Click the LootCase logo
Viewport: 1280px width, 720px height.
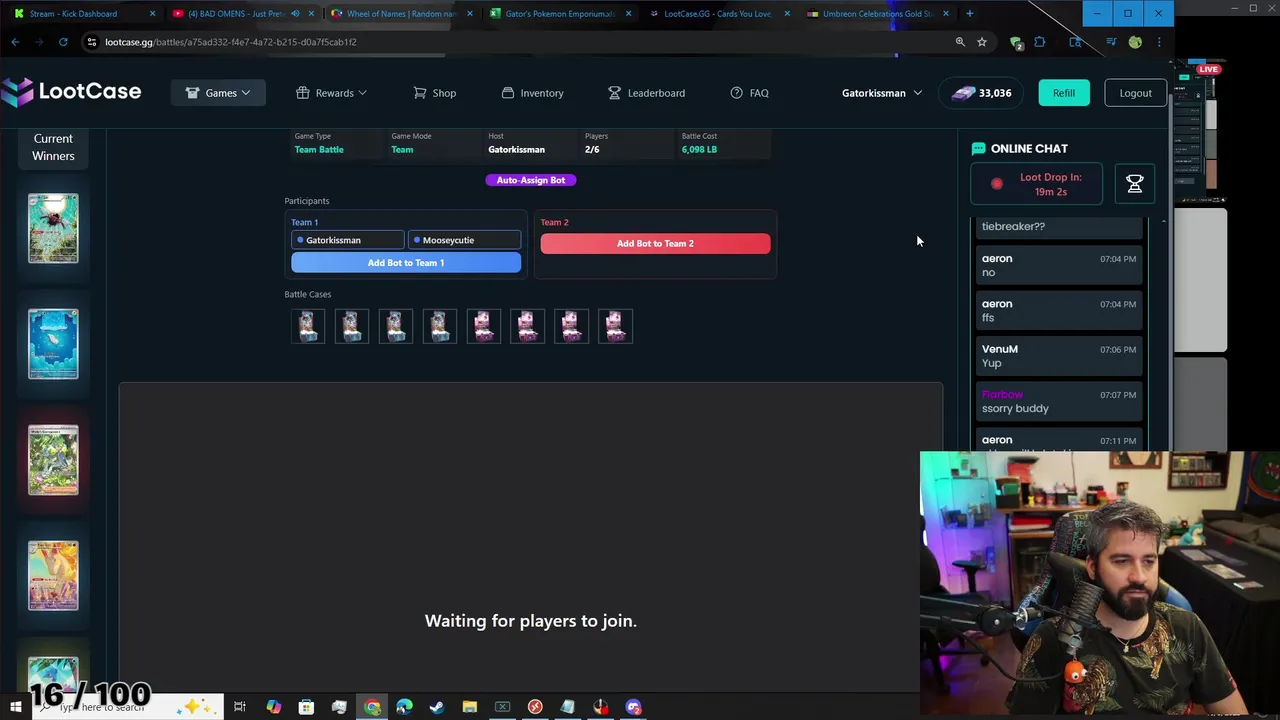(71, 92)
